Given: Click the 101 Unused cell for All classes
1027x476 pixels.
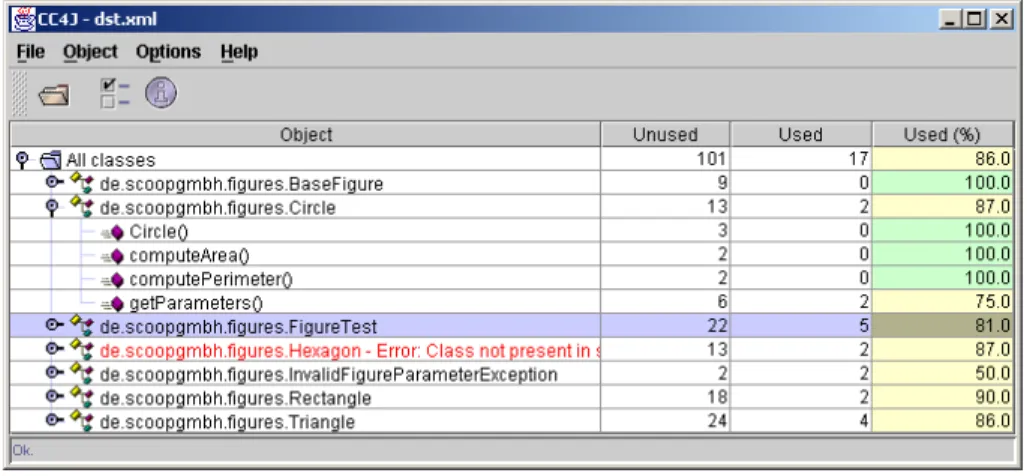Looking at the screenshot, I should coord(665,159).
